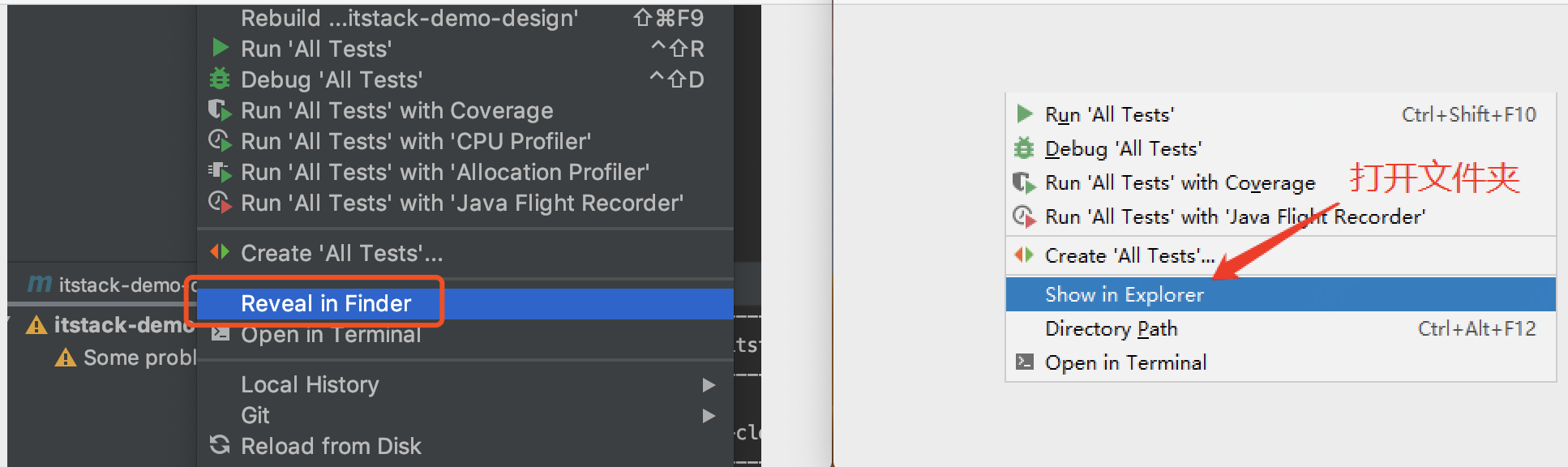
Task: Click the Create 'All Tests' icon in light menu
Action: pyautogui.click(x=1025, y=255)
